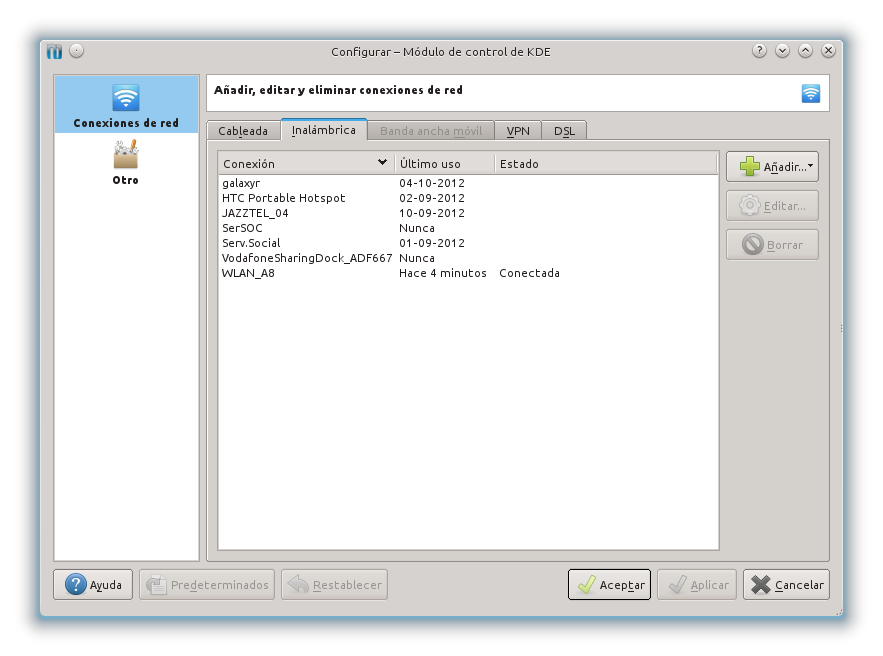This screenshot has height=656, width=883.
Task: Select the Inalámbrica tab
Action: [x=324, y=130]
